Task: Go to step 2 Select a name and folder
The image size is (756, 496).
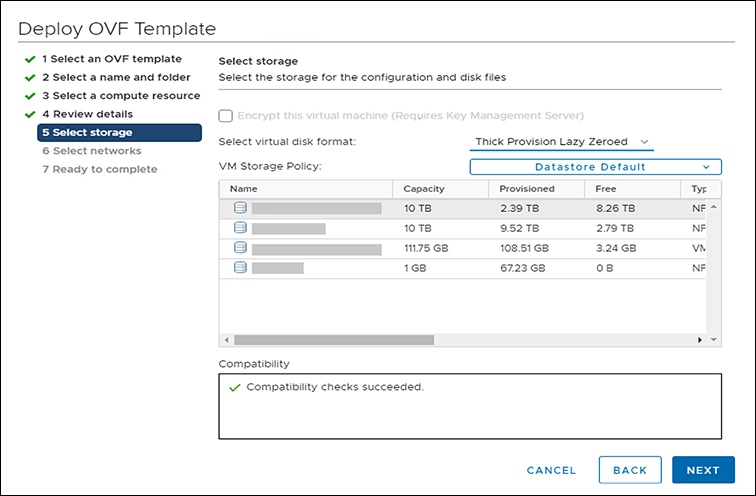Action: coord(116,77)
